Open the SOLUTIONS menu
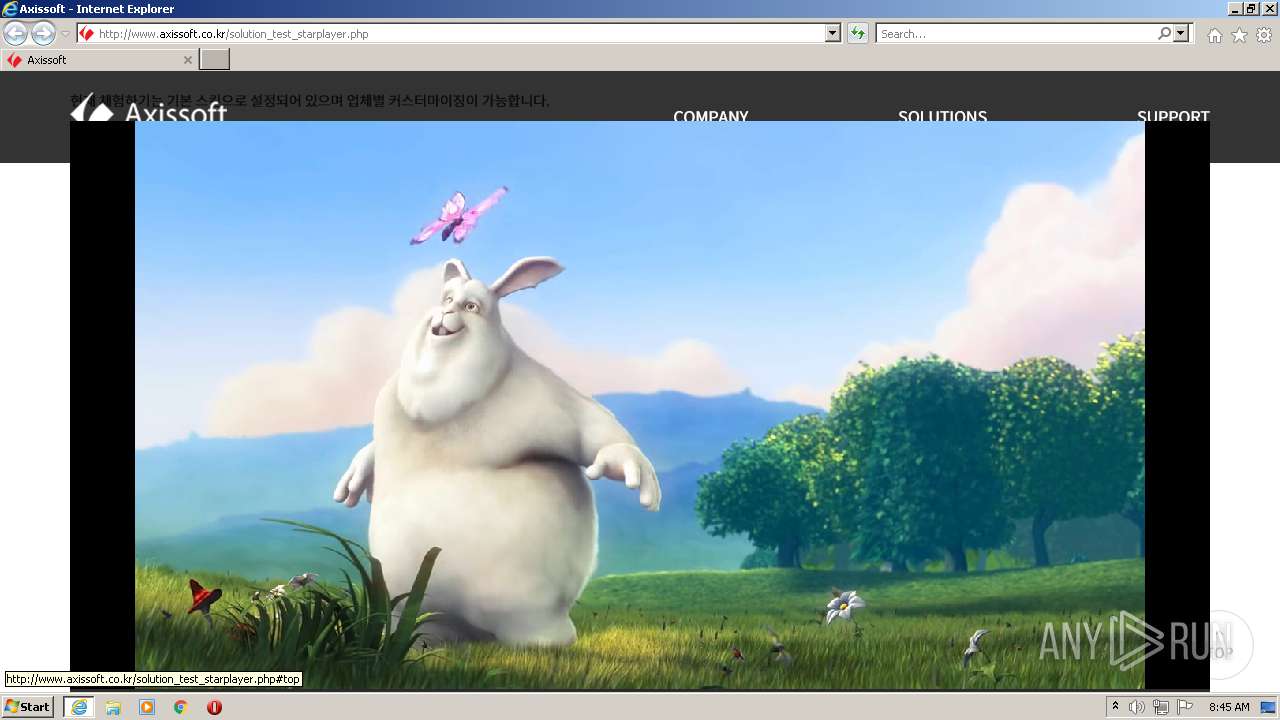The width and height of the screenshot is (1280, 720). tap(942, 116)
